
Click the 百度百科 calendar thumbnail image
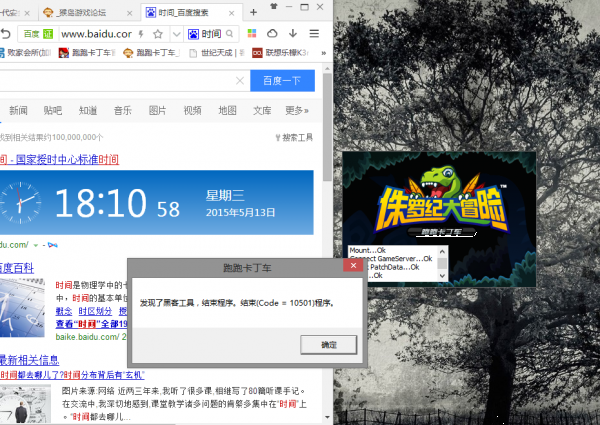[x=22, y=308]
